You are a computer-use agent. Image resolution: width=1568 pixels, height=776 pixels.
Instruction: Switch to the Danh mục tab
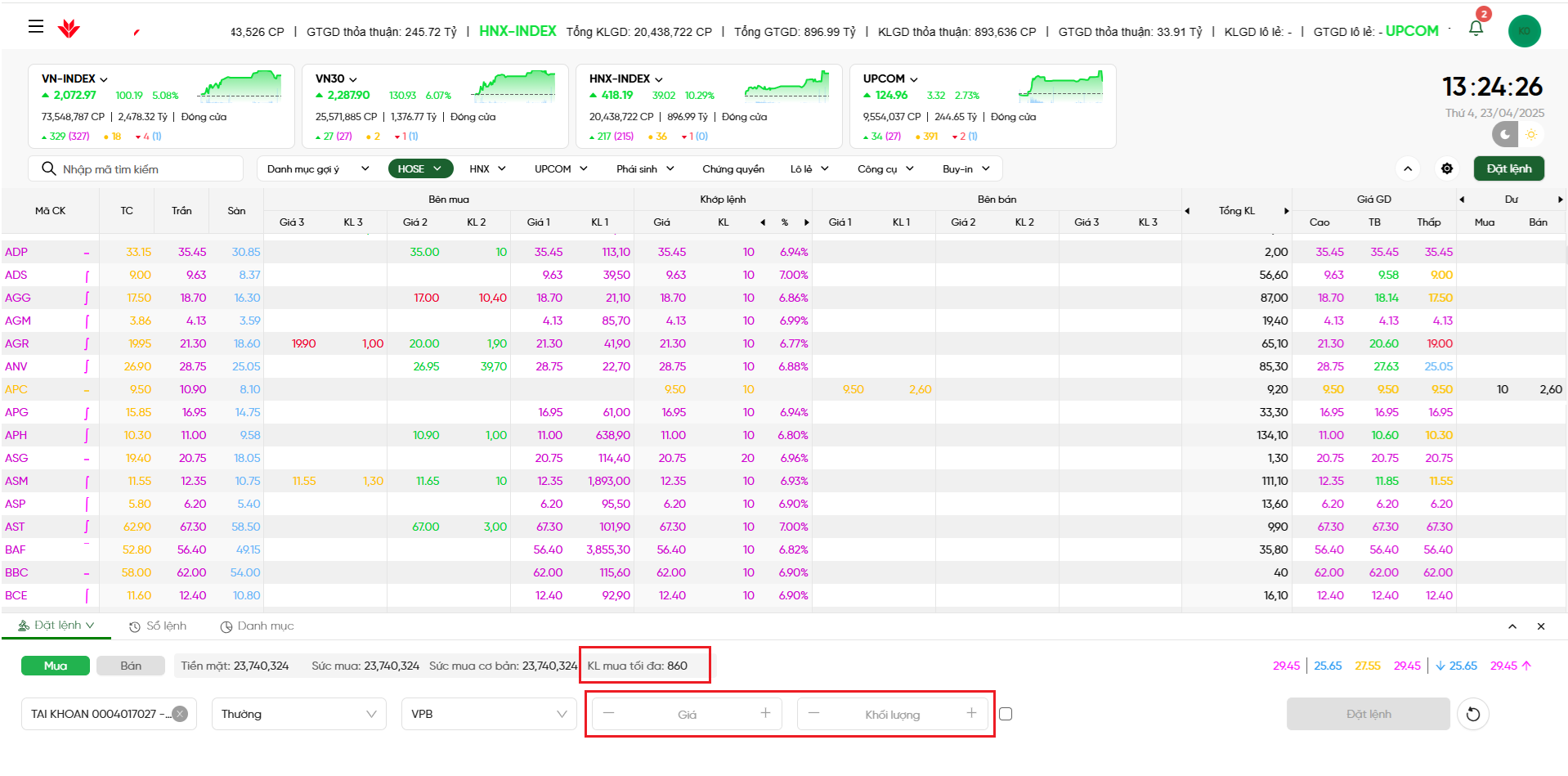(257, 626)
